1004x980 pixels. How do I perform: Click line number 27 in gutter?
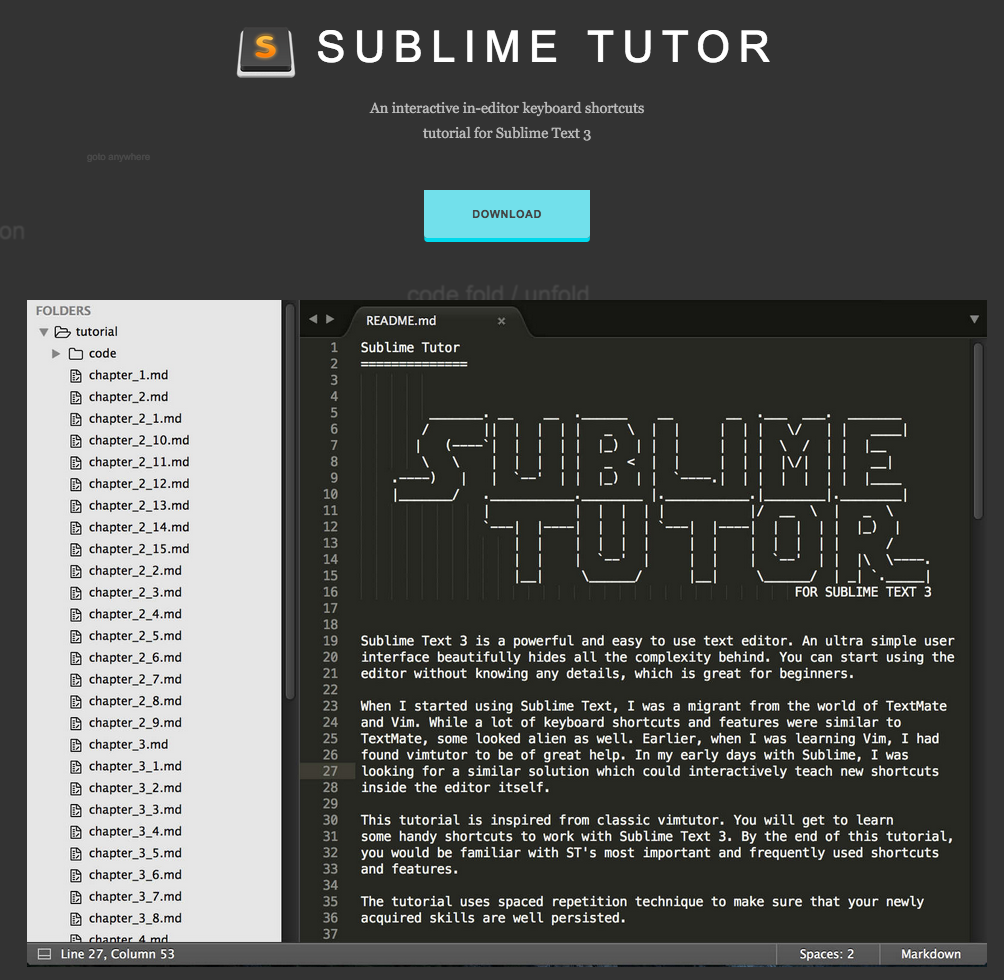[x=330, y=771]
